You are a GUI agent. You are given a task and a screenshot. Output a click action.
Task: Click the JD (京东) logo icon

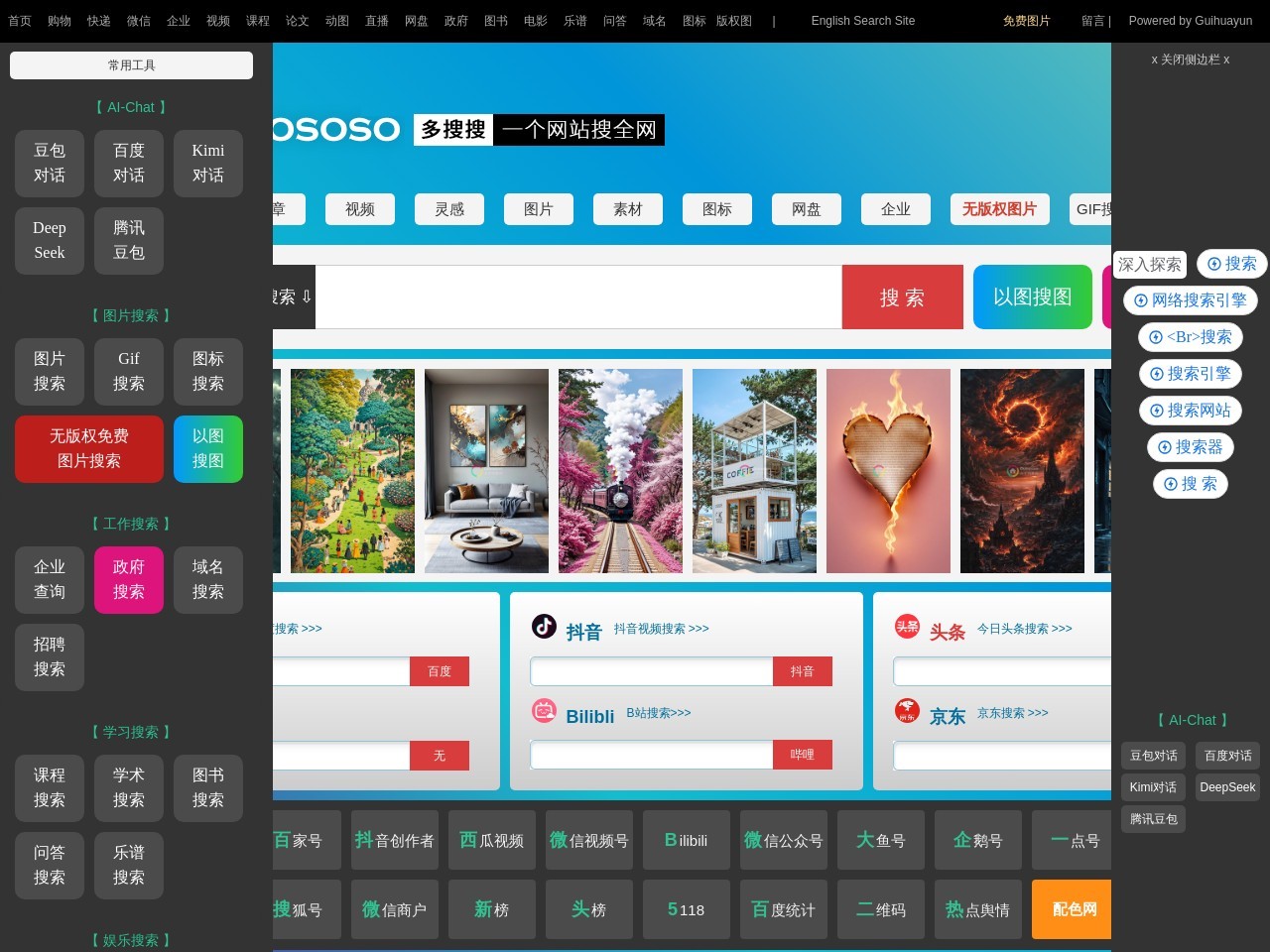point(907,710)
